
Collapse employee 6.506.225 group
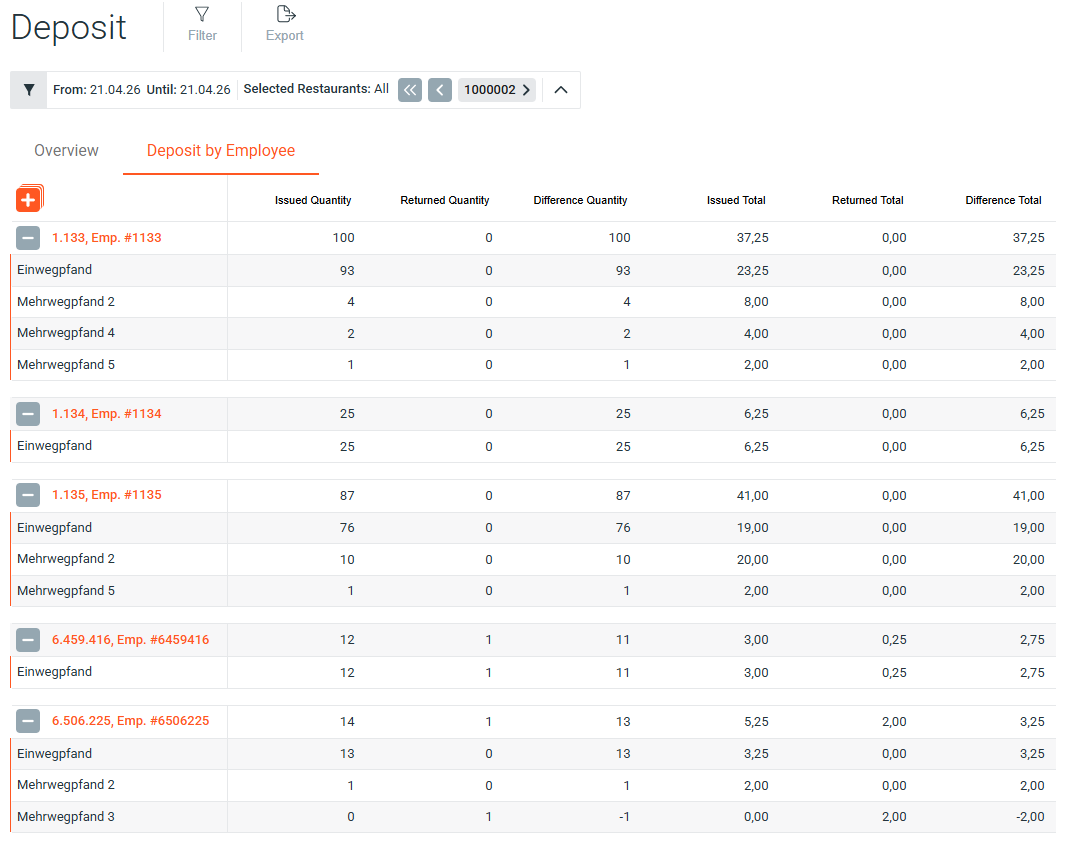(x=28, y=721)
